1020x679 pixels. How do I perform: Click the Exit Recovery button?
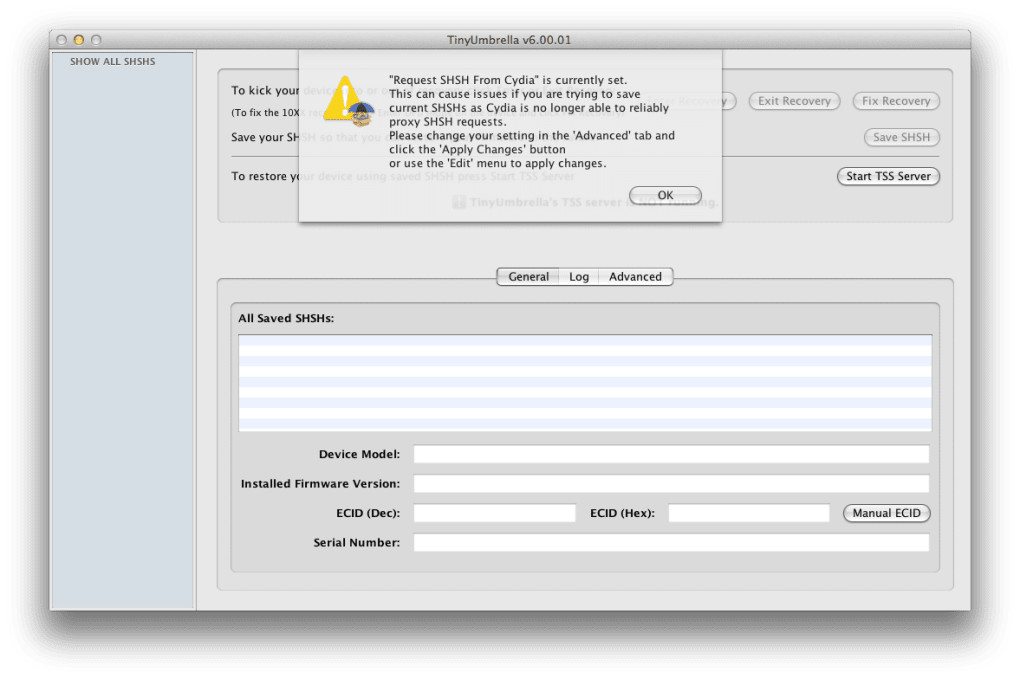tap(794, 101)
